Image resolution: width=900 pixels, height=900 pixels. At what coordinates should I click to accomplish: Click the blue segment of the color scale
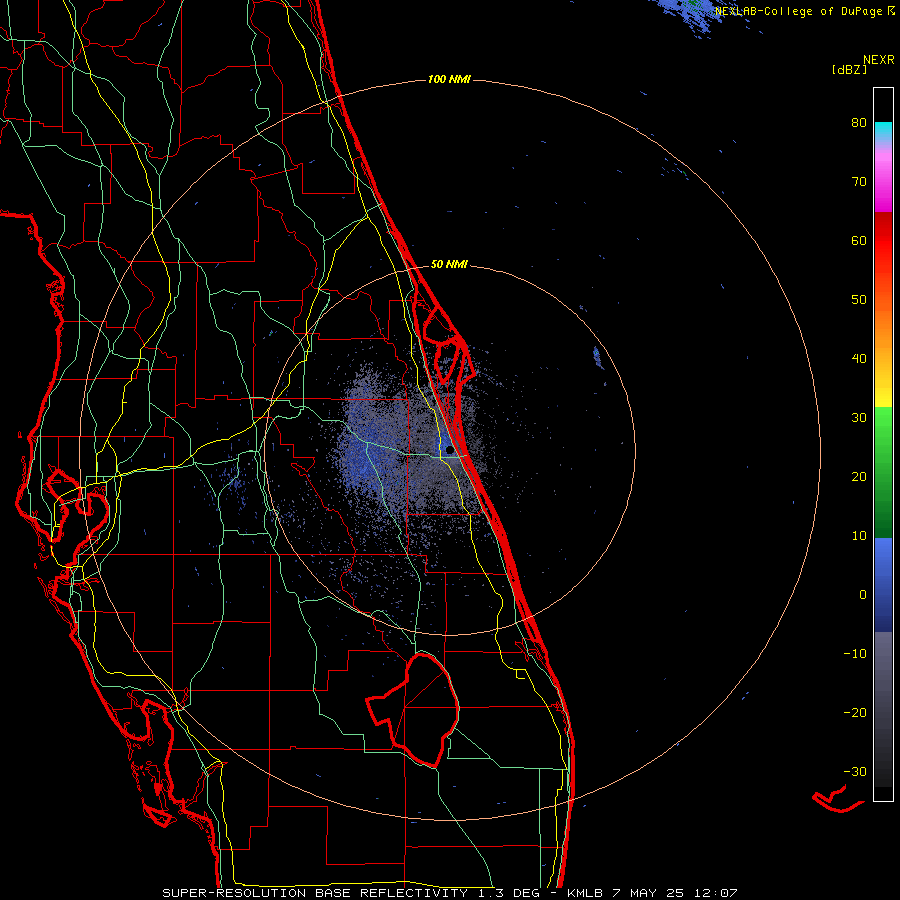pos(883,584)
